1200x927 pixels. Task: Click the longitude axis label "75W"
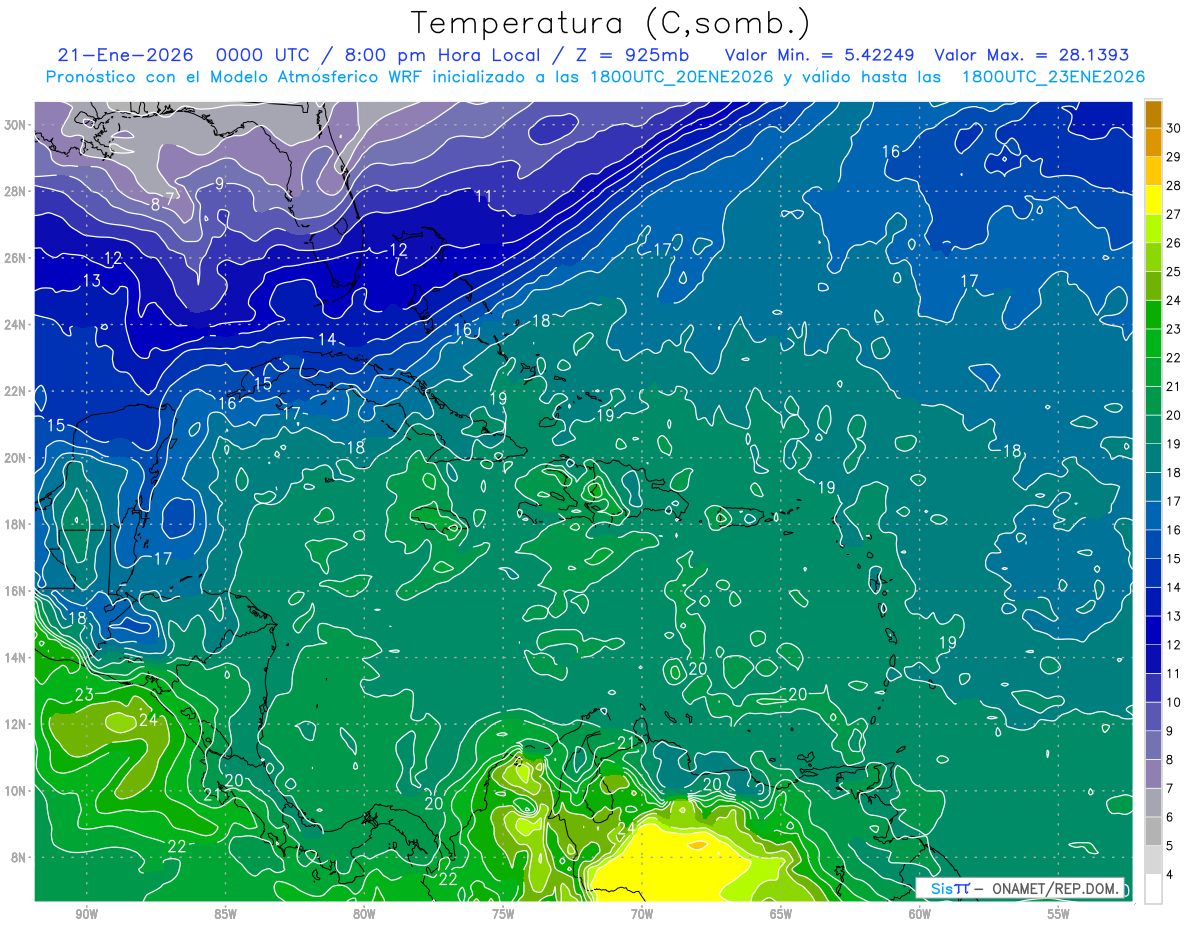point(503,914)
